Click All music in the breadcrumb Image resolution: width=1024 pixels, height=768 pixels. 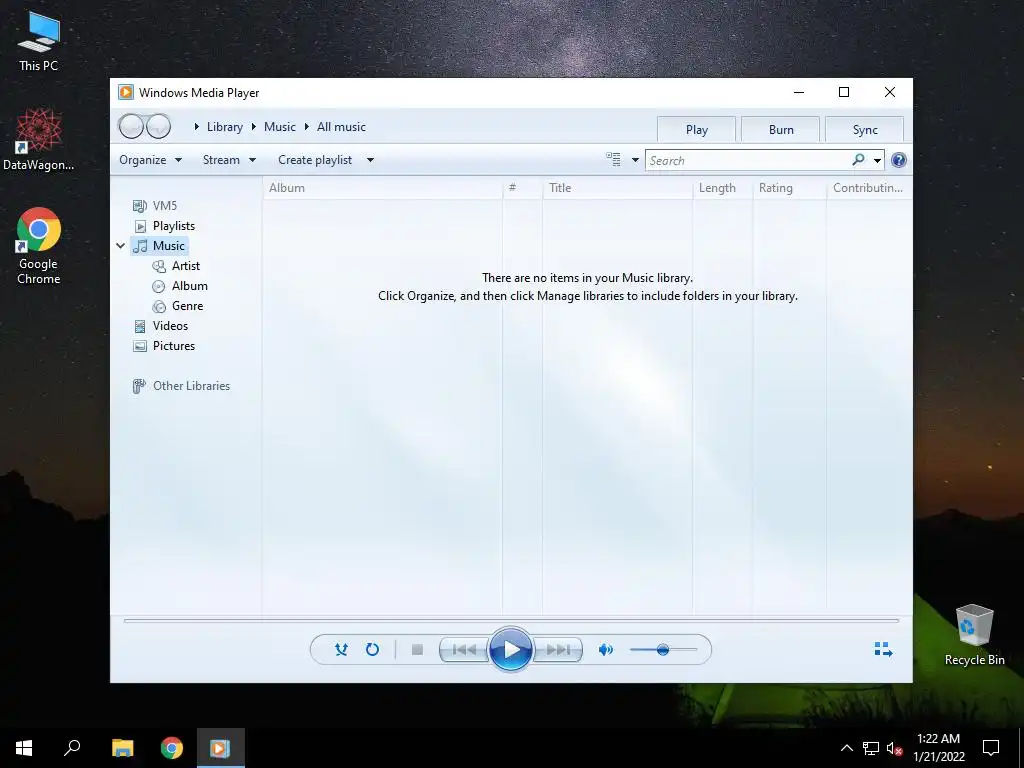pyautogui.click(x=341, y=127)
